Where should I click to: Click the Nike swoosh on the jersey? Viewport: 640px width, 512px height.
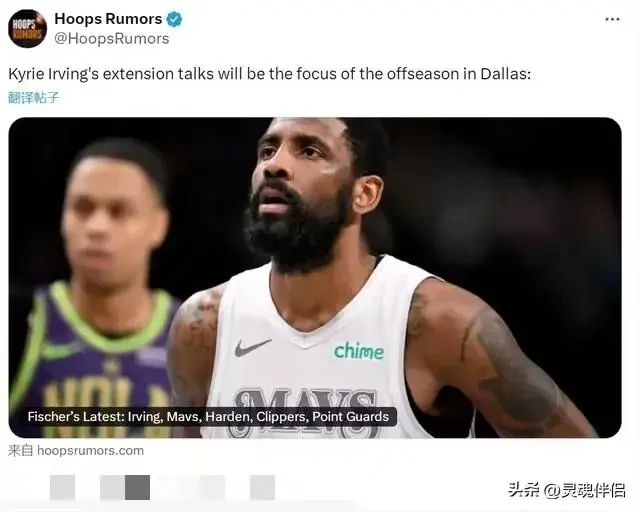(253, 347)
